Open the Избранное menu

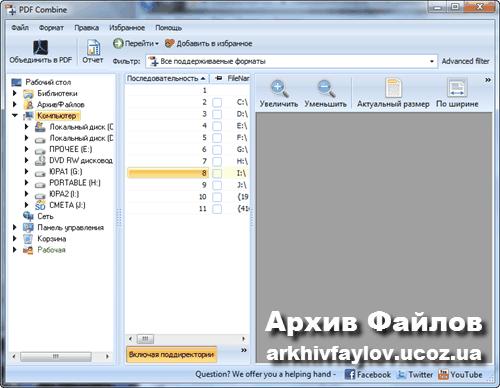click(x=127, y=28)
